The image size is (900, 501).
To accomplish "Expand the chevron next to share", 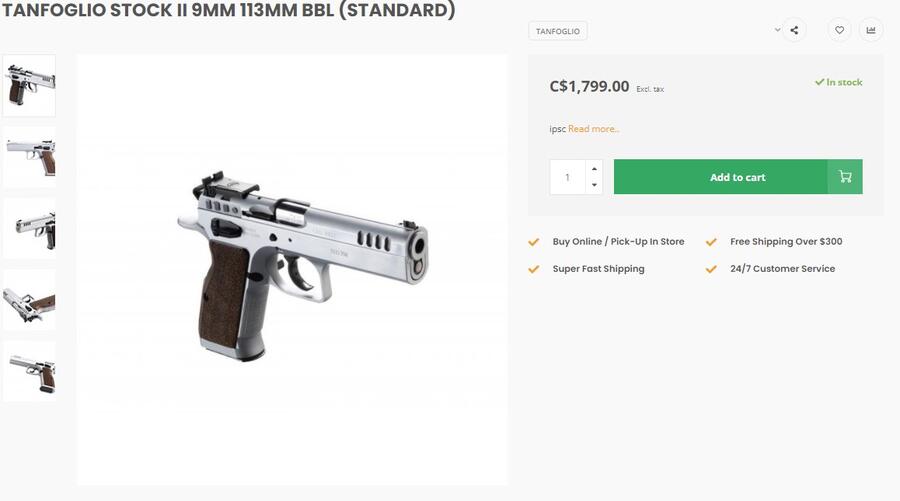I will [778, 30].
